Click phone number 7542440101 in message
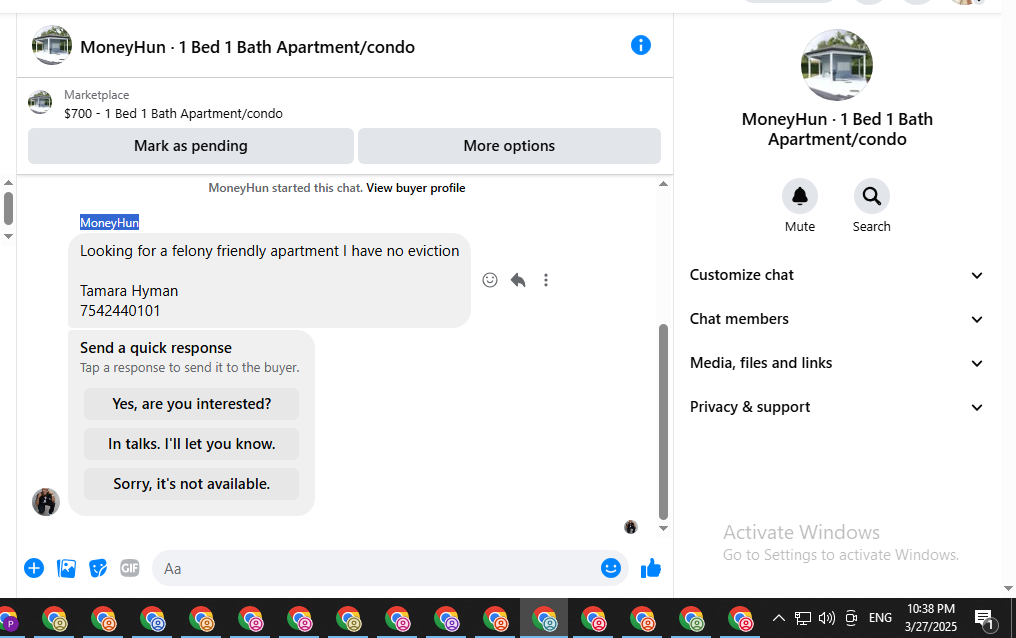 120,311
